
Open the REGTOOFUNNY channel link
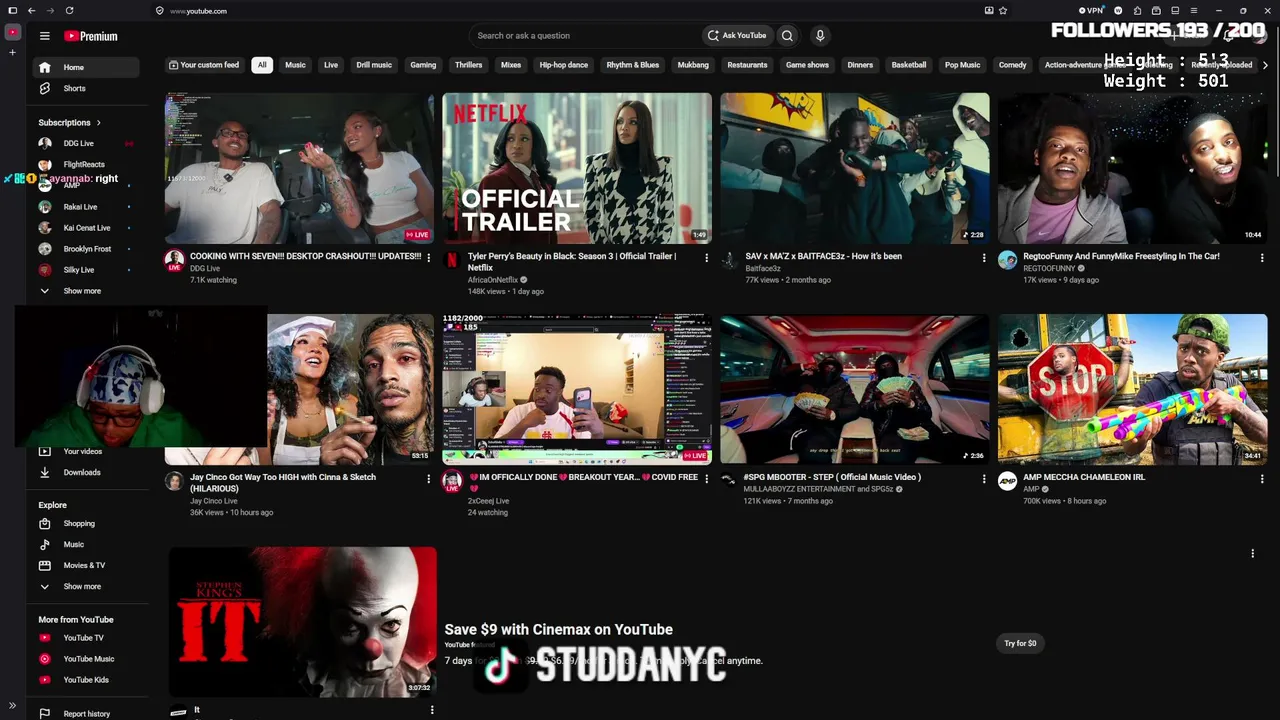(x=1049, y=268)
